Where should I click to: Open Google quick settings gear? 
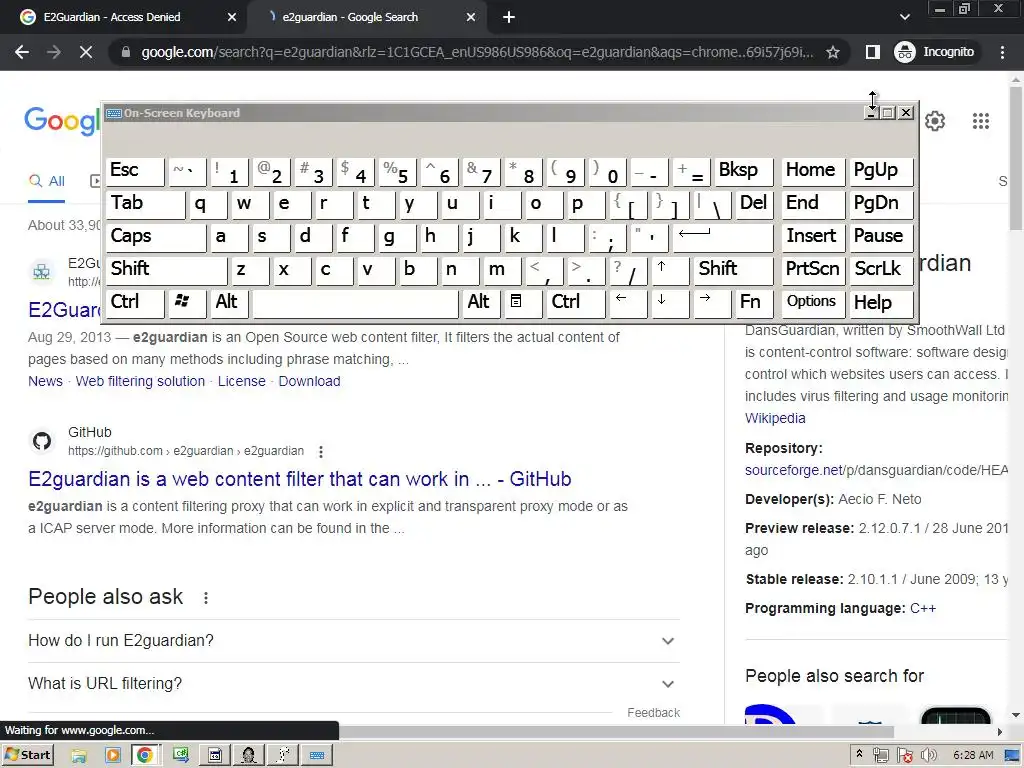(935, 121)
